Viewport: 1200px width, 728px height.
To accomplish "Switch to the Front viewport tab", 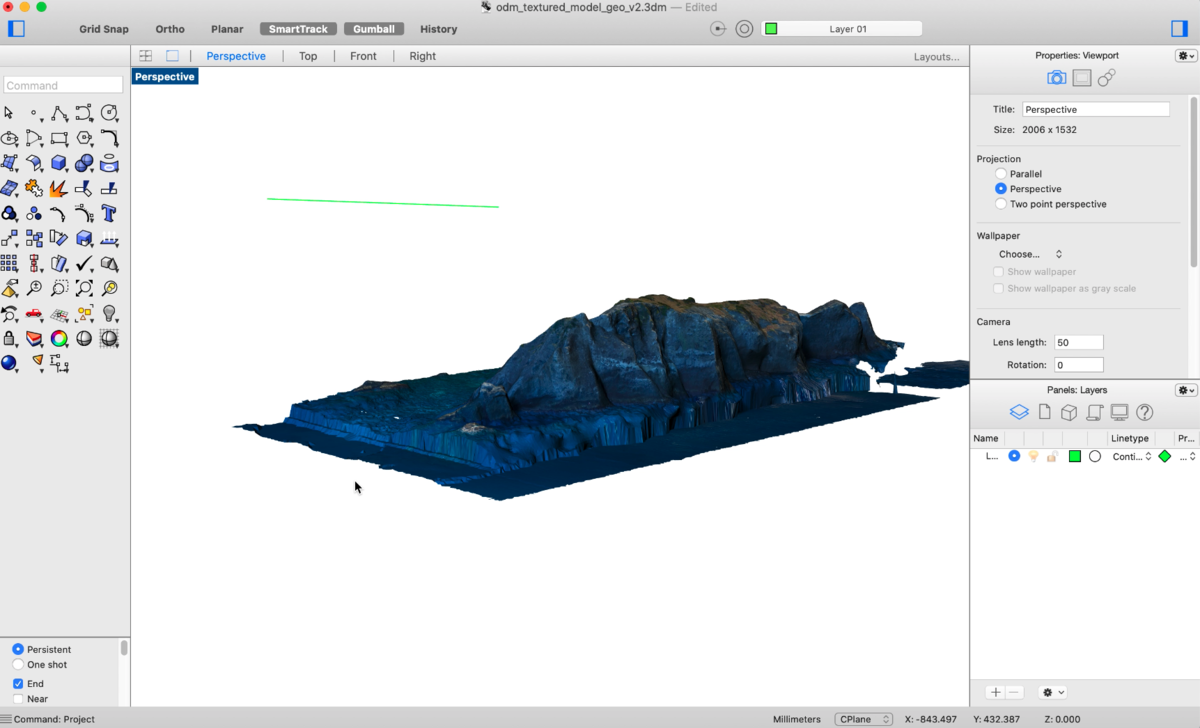I will coord(363,56).
